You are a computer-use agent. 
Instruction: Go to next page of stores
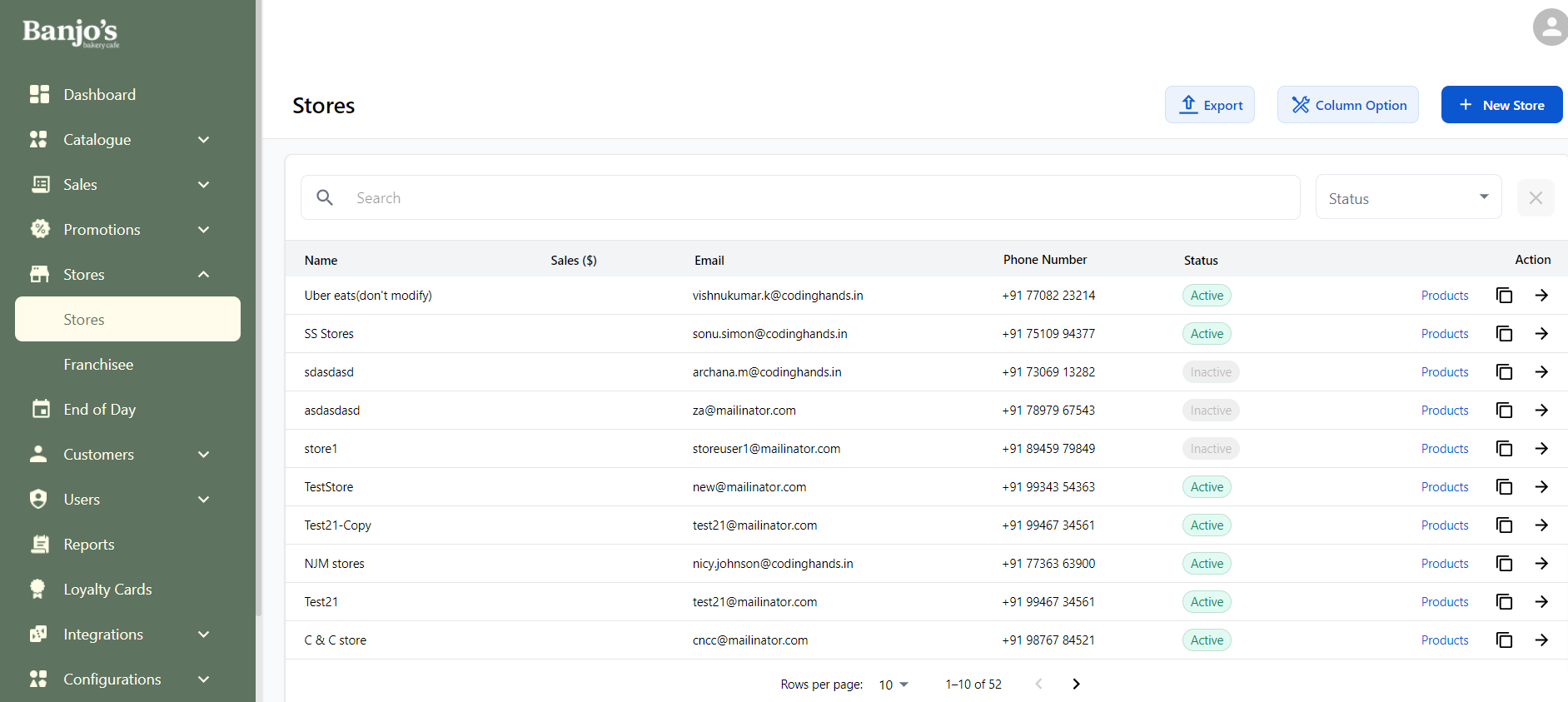tap(1076, 684)
